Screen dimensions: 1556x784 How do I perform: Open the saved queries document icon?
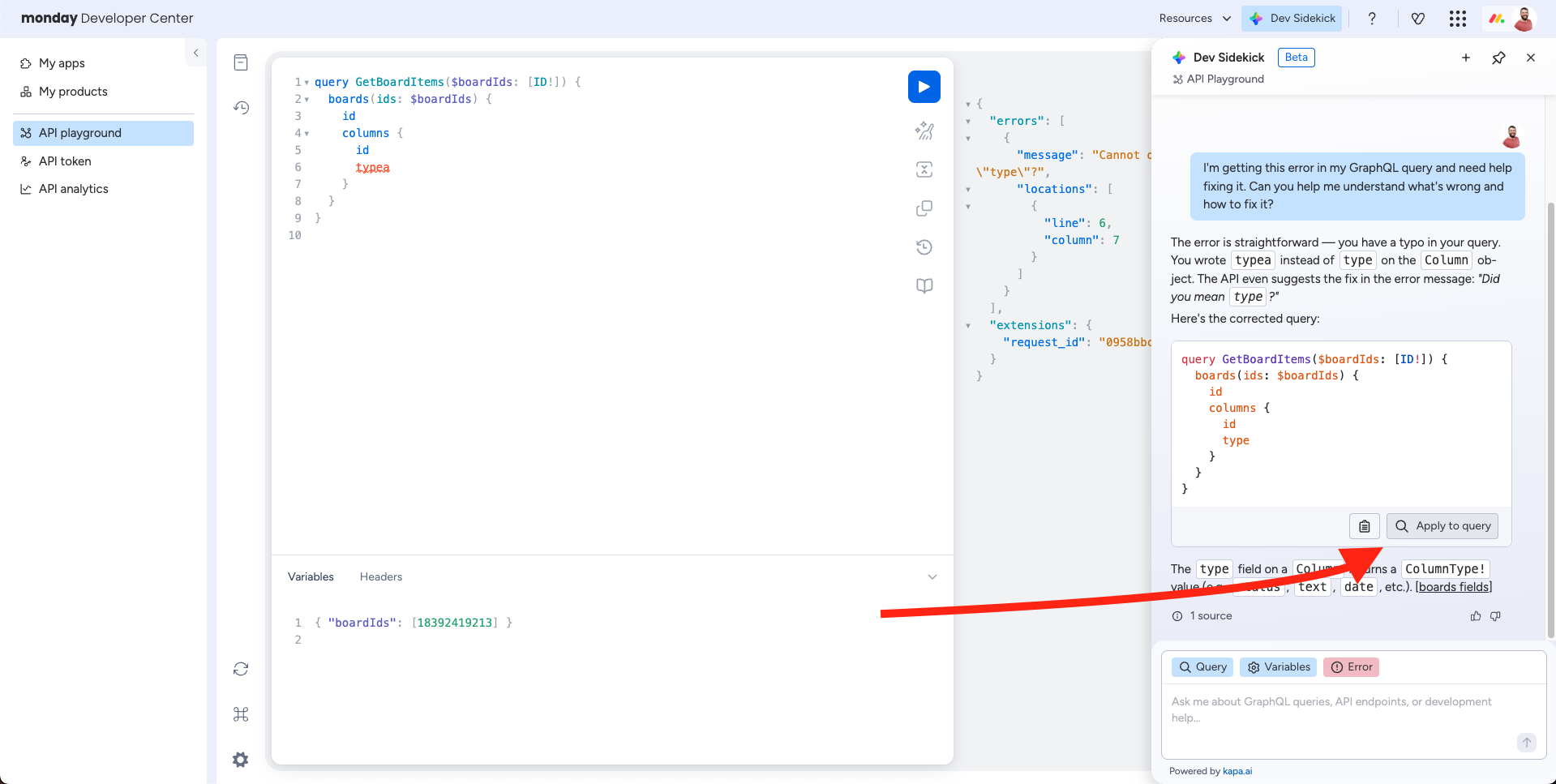tap(241, 62)
